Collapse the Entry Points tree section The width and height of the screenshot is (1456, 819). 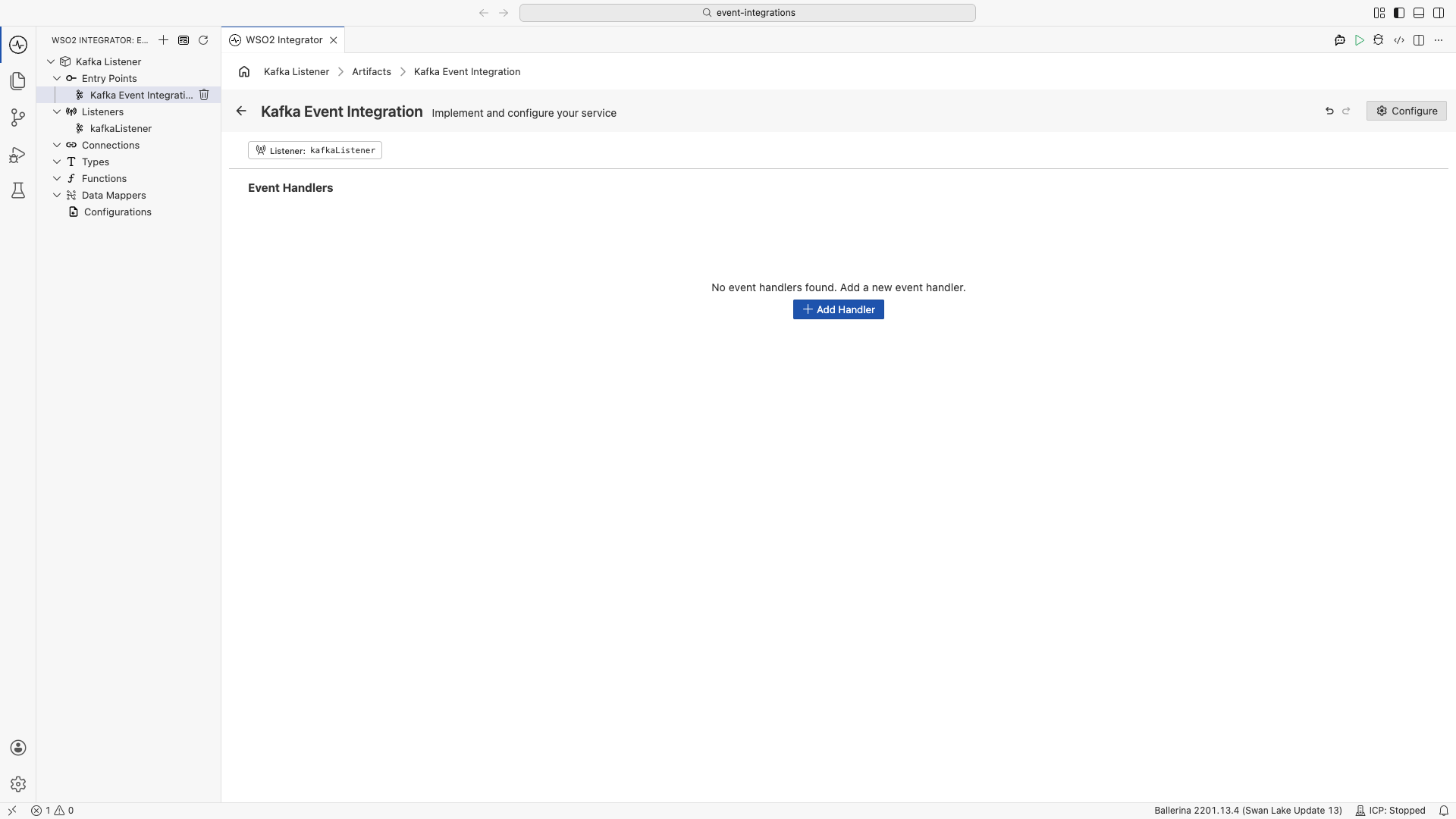click(57, 78)
